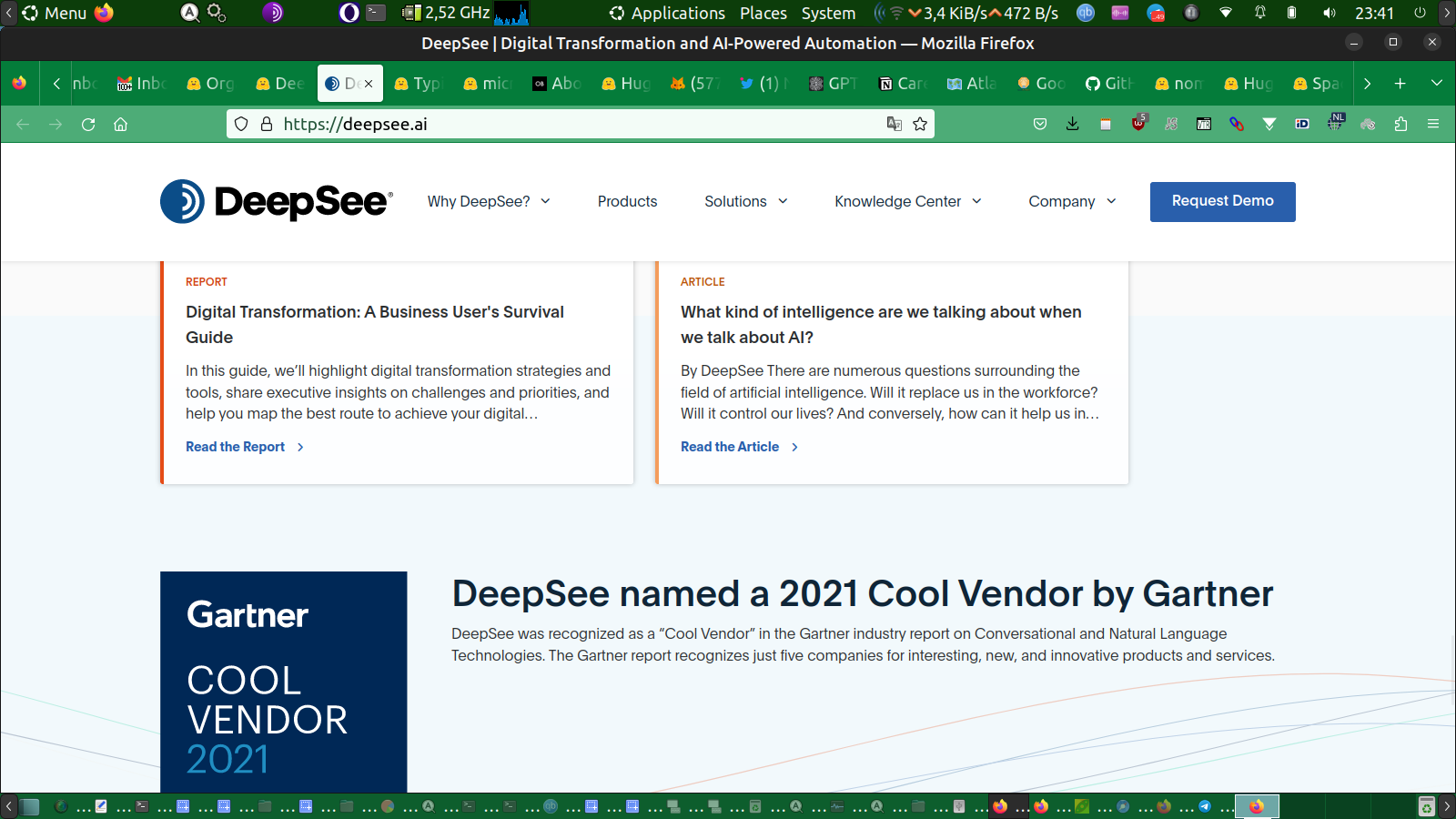Click the DeepSee logo

[x=277, y=201]
